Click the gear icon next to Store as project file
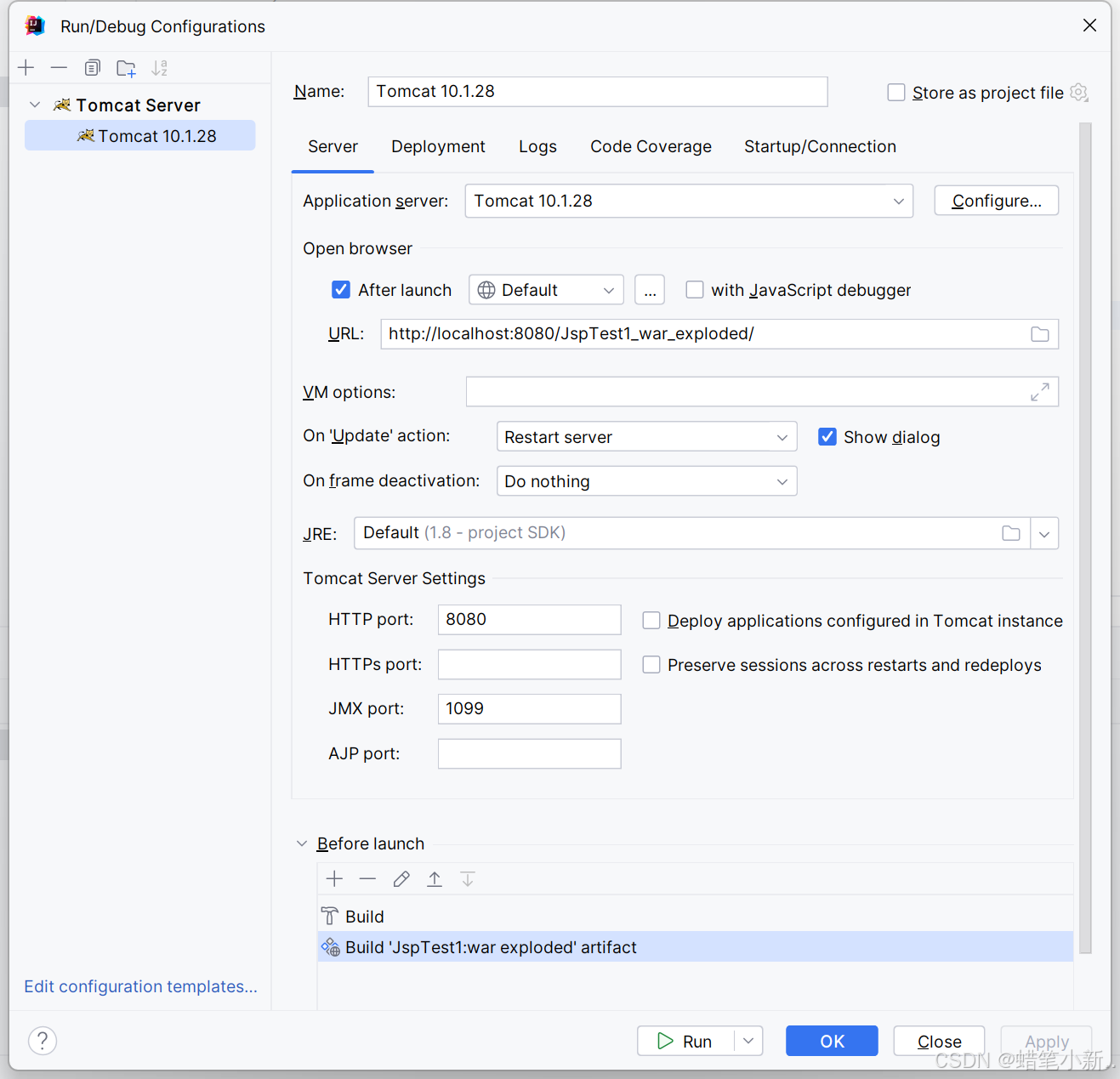The image size is (1120, 1079). point(1079,92)
